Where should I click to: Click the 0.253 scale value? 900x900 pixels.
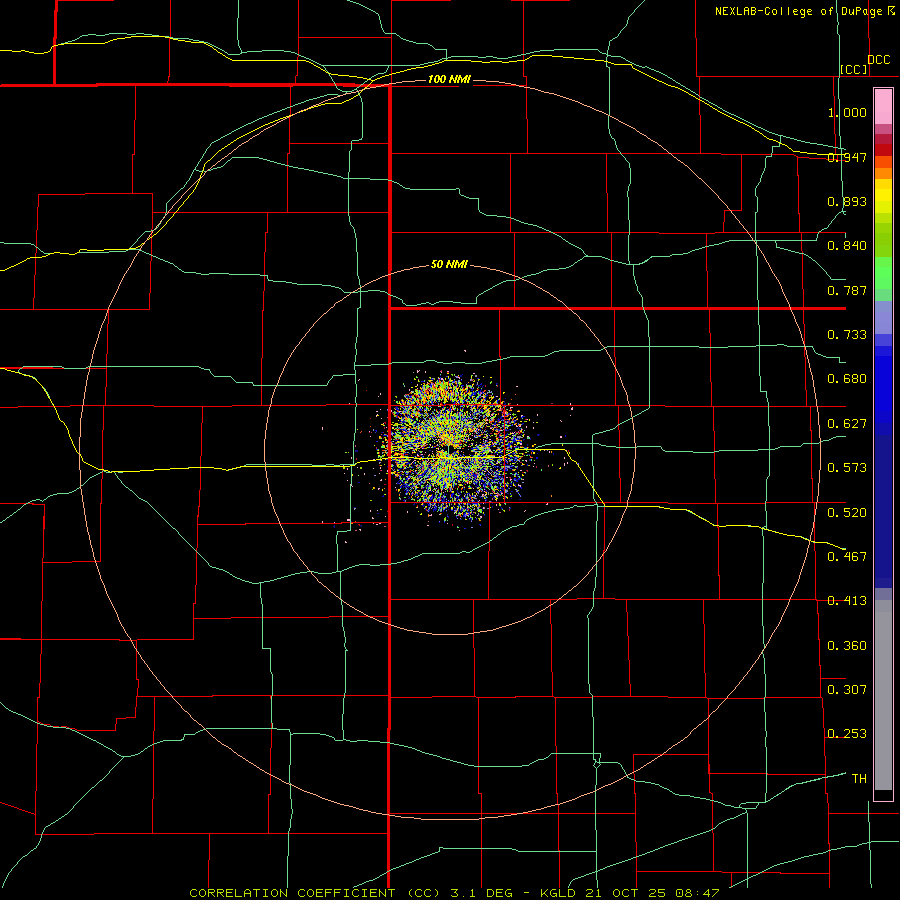(x=847, y=734)
